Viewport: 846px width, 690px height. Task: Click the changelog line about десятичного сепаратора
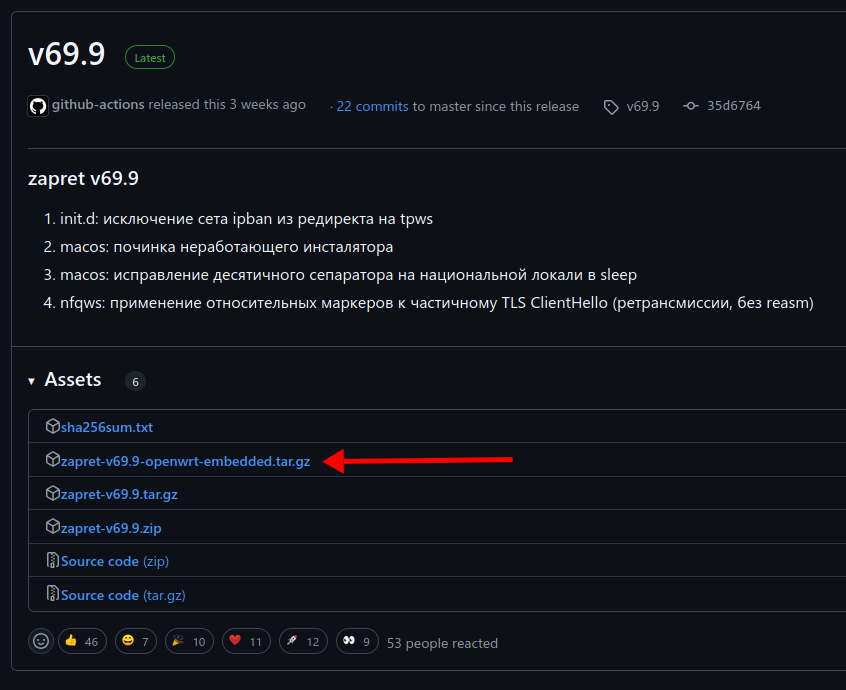pyautogui.click(x=349, y=275)
